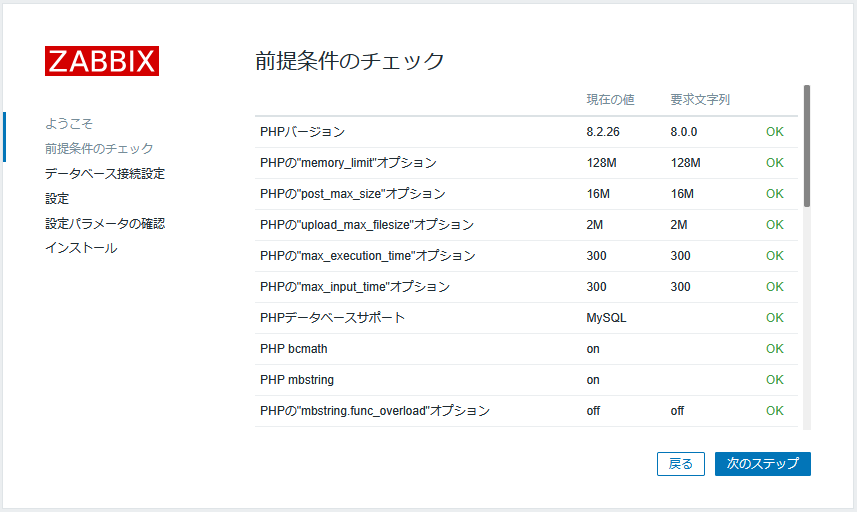The image size is (857, 512).
Task: Click the OK status for PHP bcmath
Action: [774, 349]
